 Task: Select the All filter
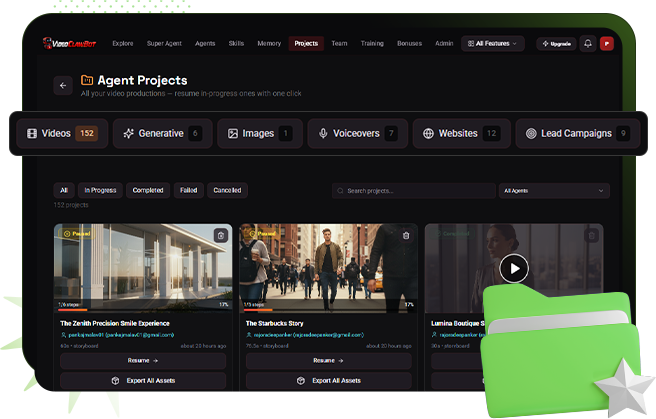click(64, 190)
